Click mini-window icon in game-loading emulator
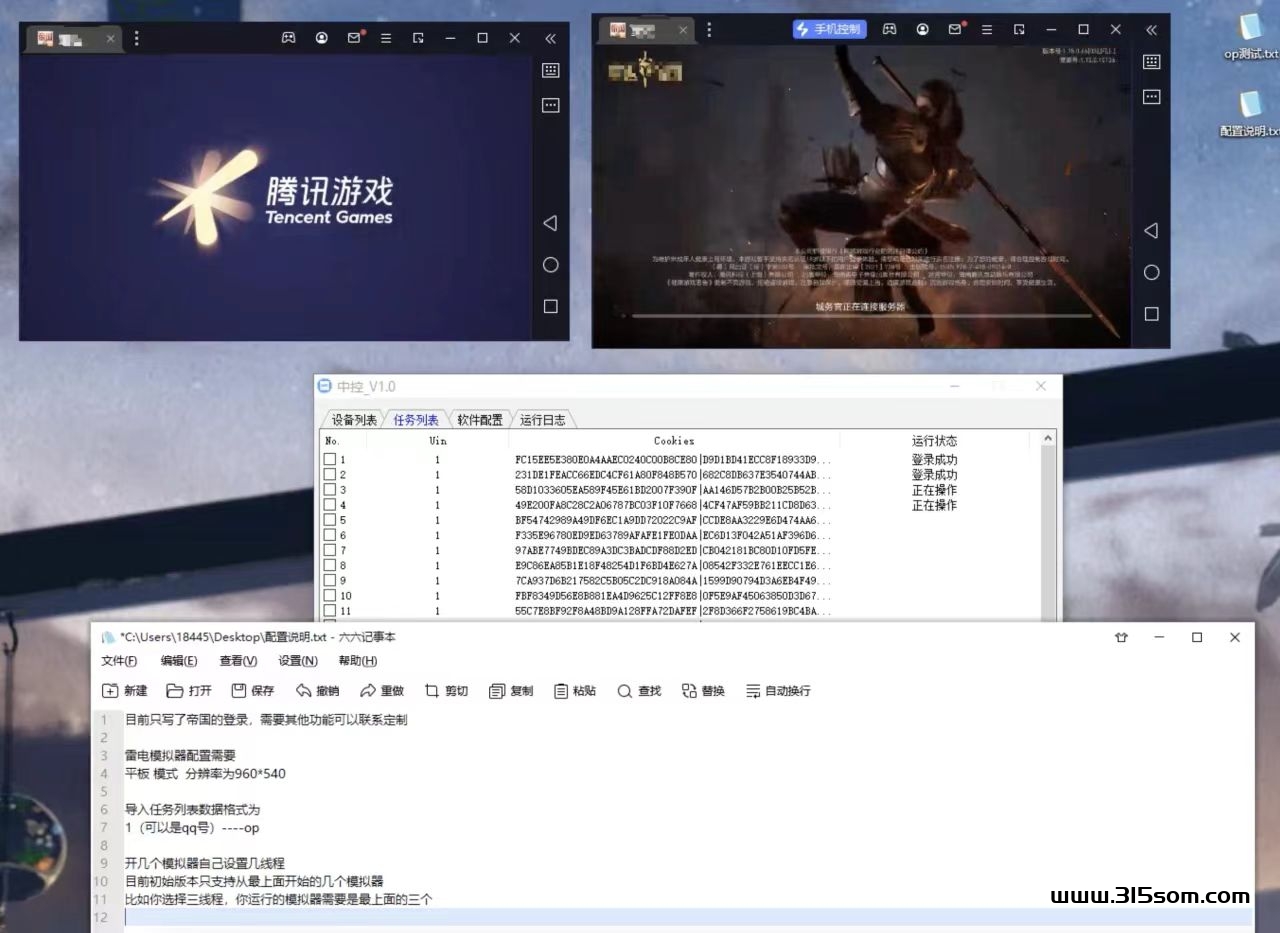 point(1019,30)
